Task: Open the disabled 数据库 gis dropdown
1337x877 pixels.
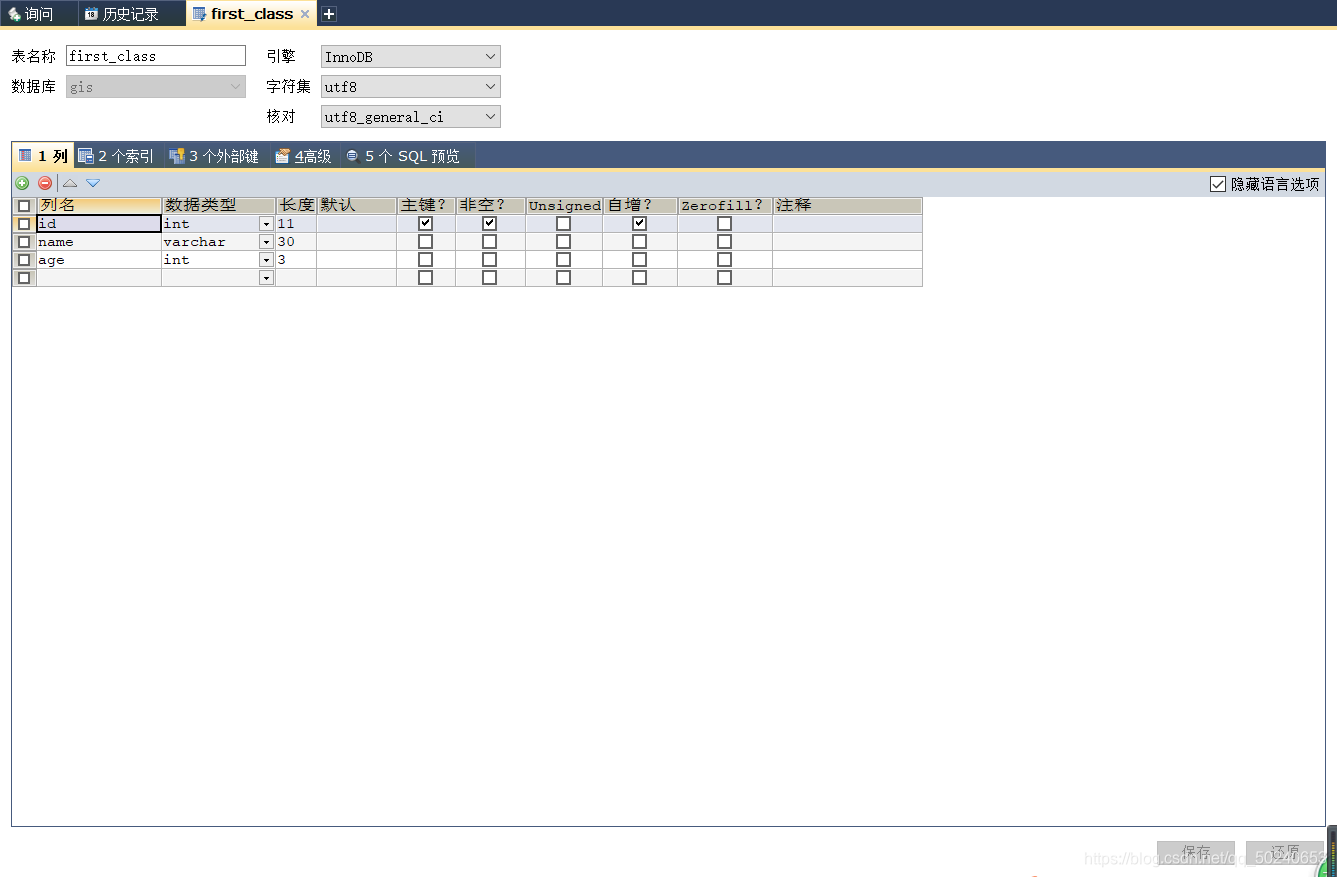Action: [x=156, y=87]
